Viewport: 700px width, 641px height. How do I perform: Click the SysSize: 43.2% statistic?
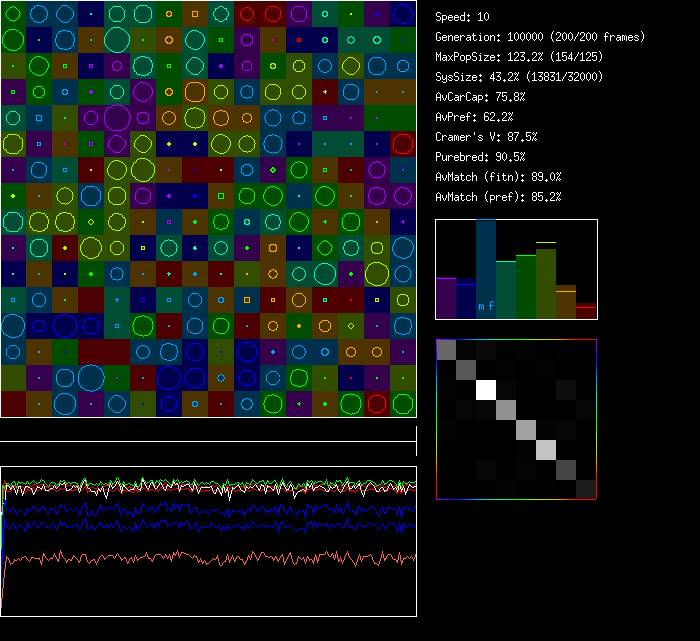(x=517, y=77)
